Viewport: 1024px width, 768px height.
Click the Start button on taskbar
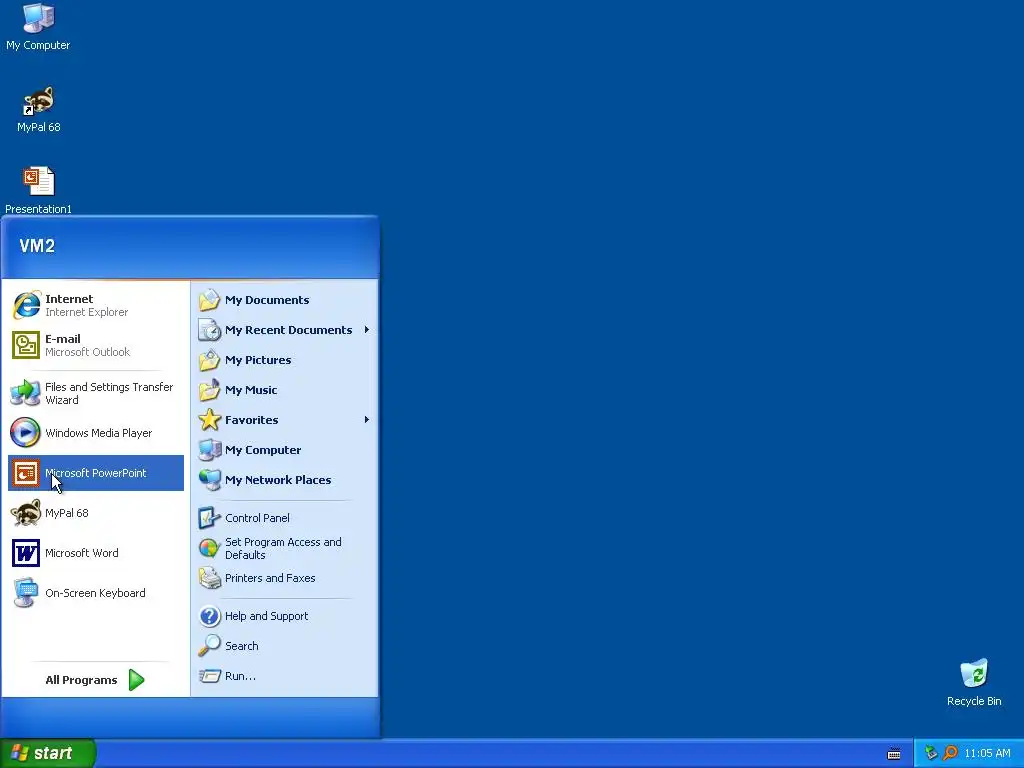(48, 753)
